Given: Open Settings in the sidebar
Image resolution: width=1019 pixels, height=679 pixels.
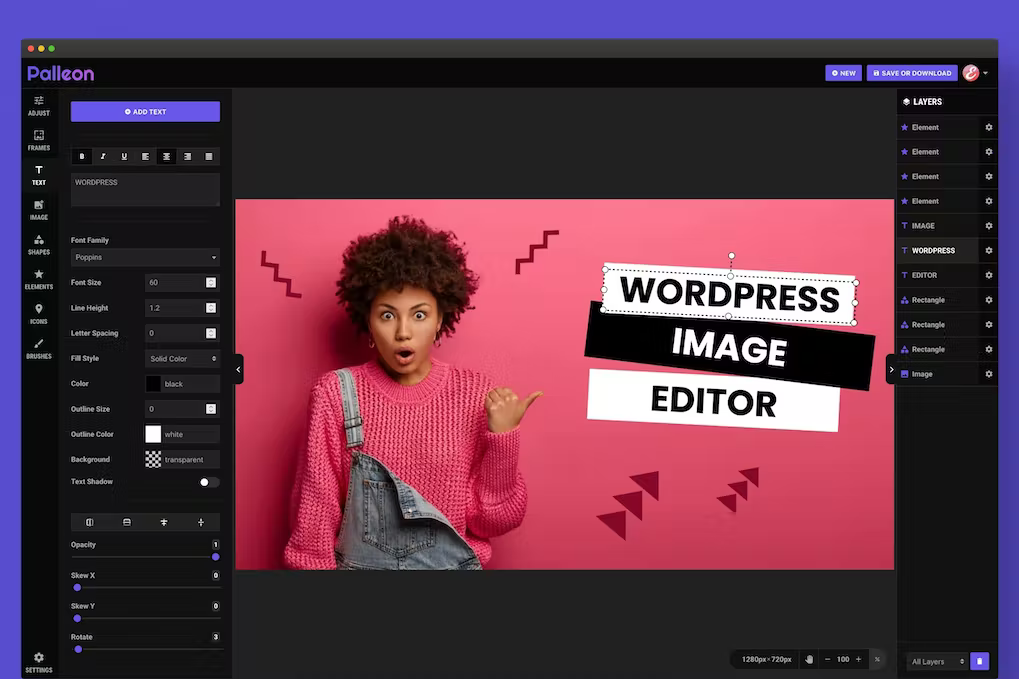Looking at the screenshot, I should tap(39, 662).
